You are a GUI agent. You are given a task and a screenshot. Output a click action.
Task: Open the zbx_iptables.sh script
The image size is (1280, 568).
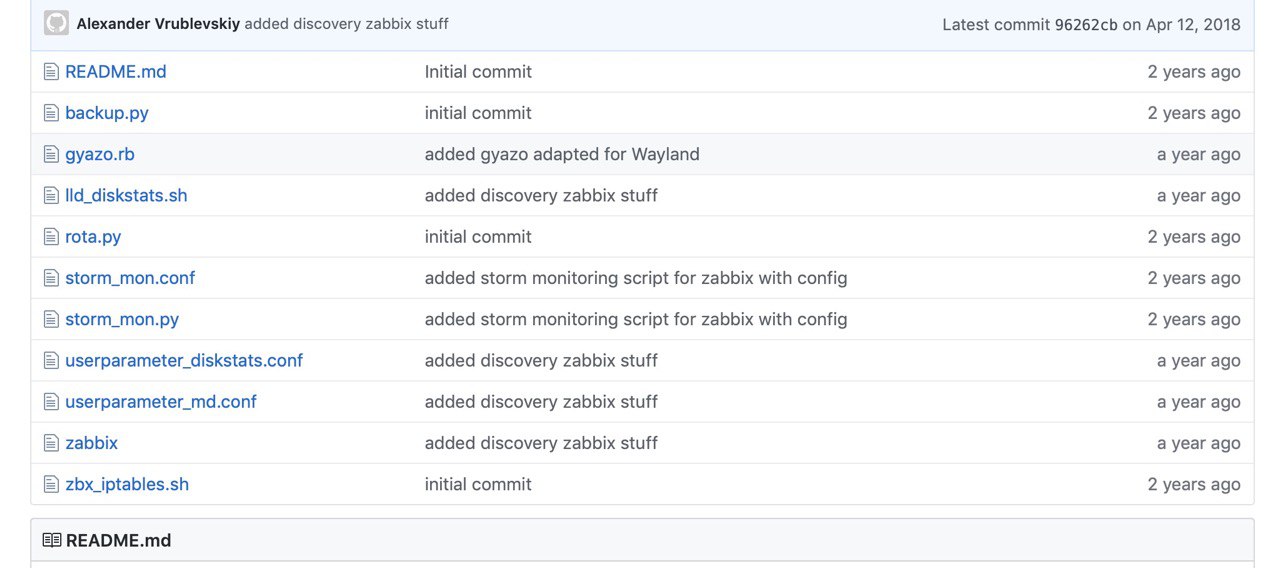(127, 484)
